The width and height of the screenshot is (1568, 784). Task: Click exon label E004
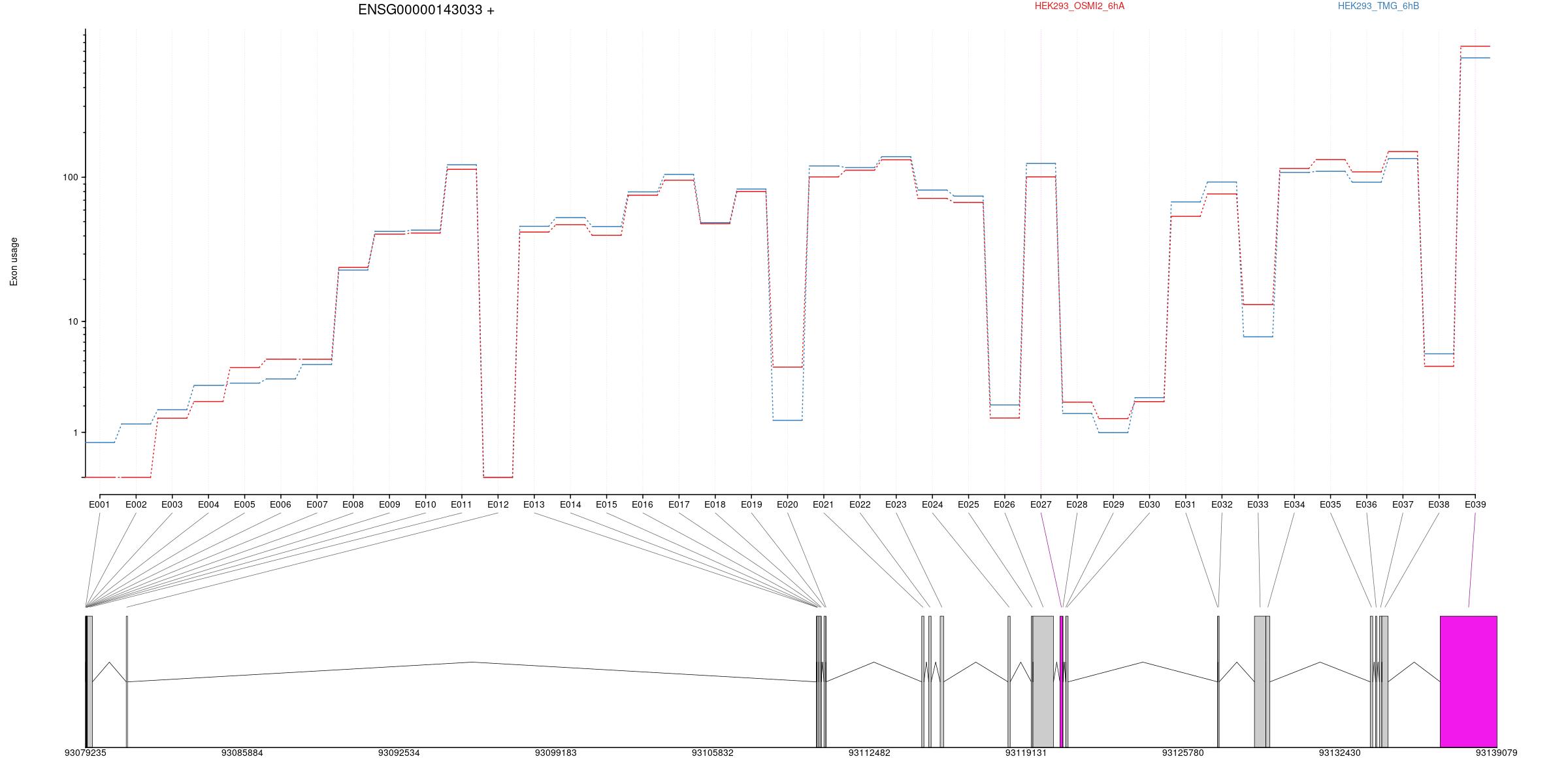coord(208,504)
